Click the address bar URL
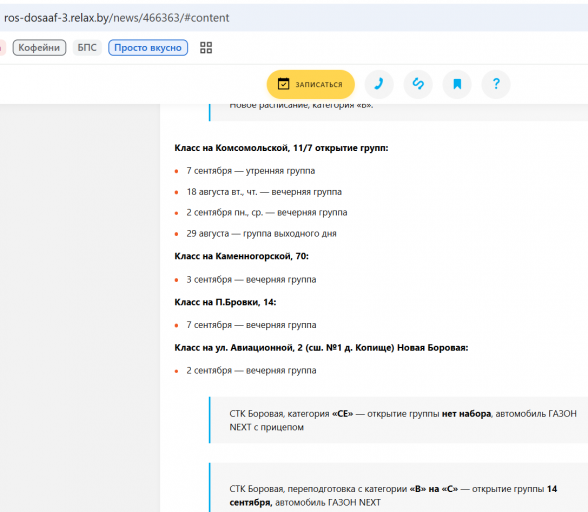This screenshot has width=588, height=512. [117, 18]
